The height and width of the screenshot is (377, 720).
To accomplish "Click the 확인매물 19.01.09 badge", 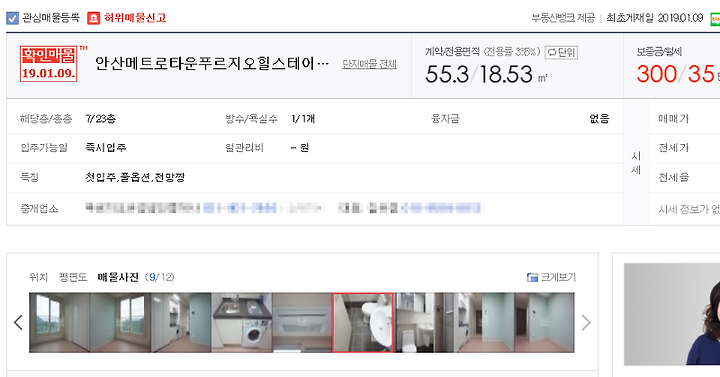I will coord(48,64).
